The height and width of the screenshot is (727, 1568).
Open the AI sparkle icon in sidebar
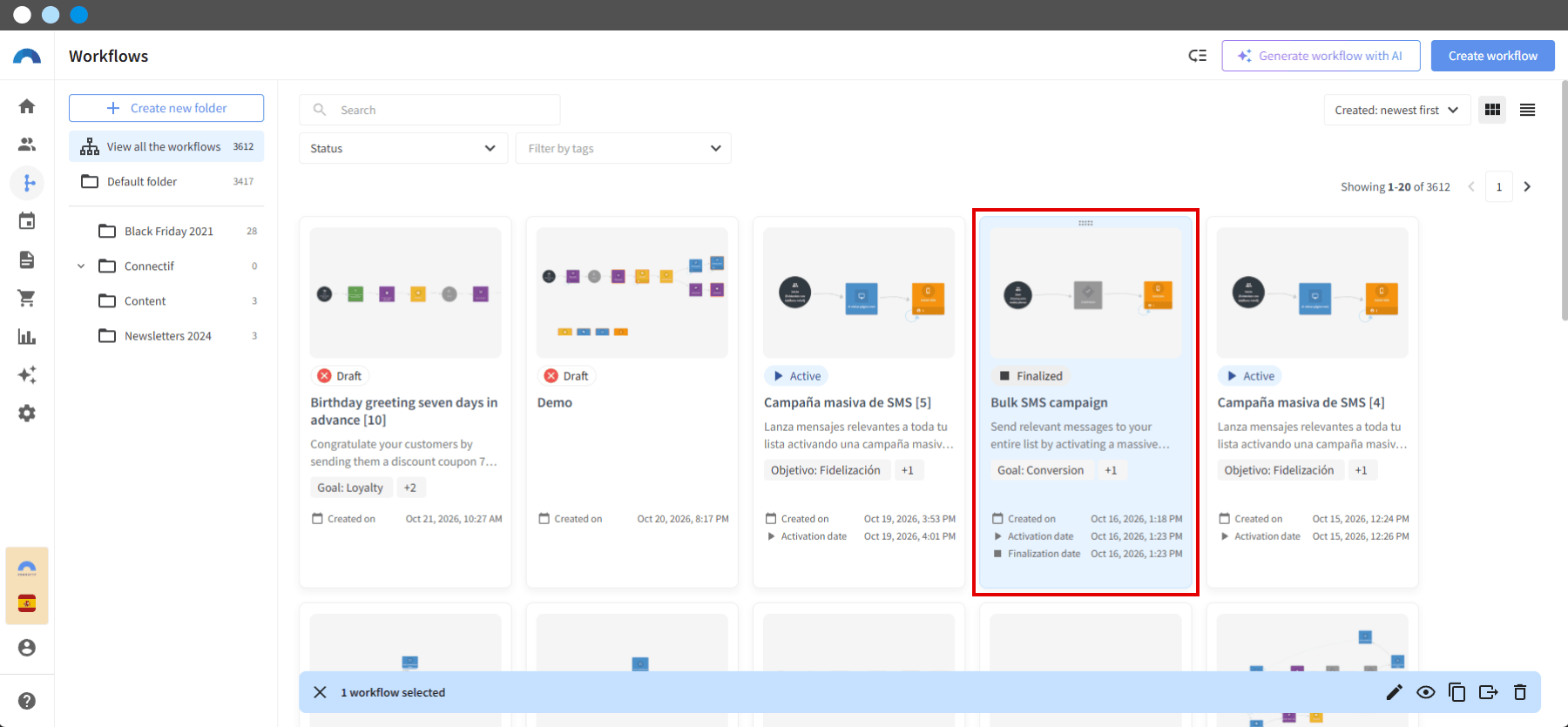[27, 374]
